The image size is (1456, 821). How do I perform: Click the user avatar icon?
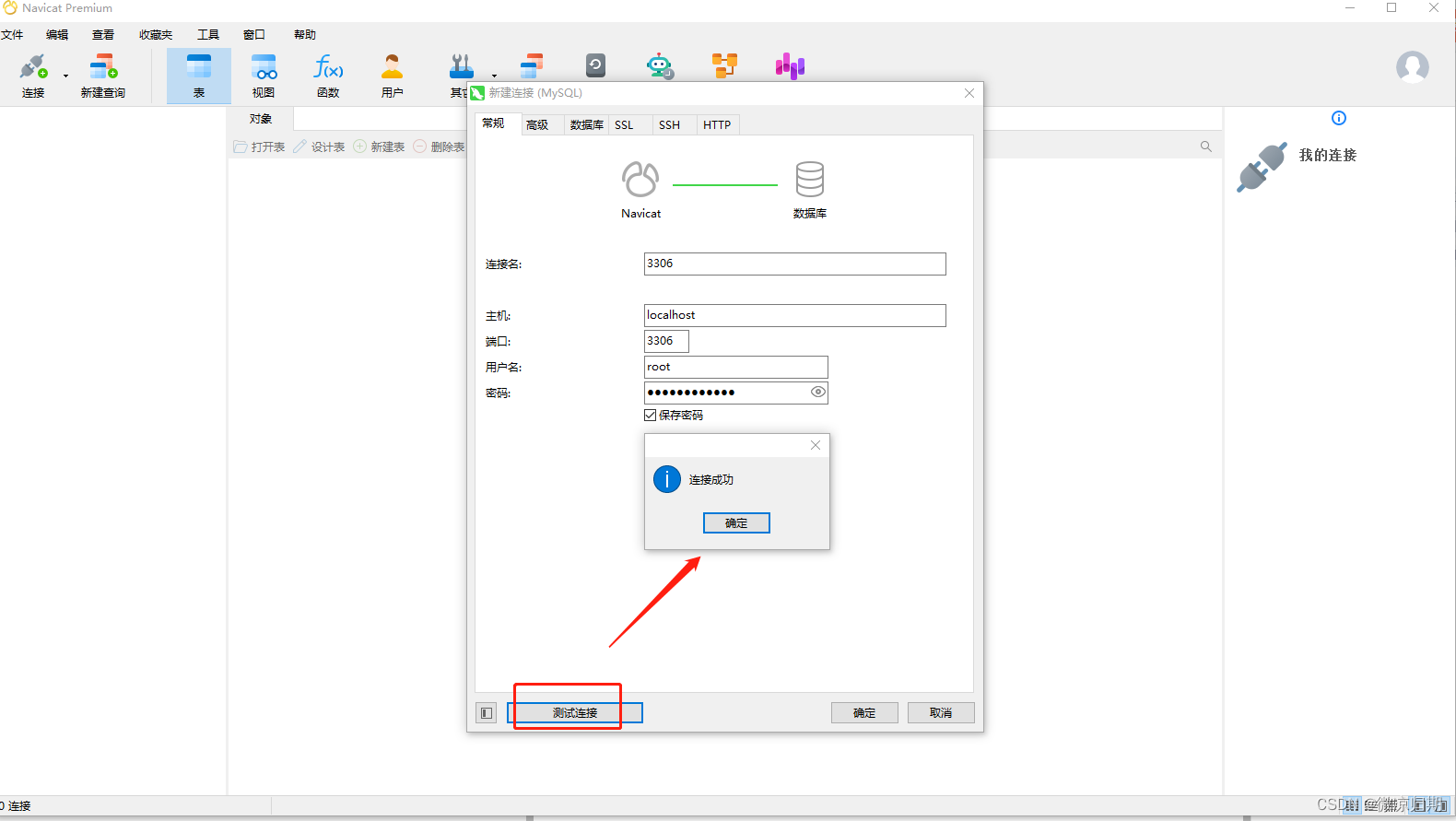click(1412, 67)
